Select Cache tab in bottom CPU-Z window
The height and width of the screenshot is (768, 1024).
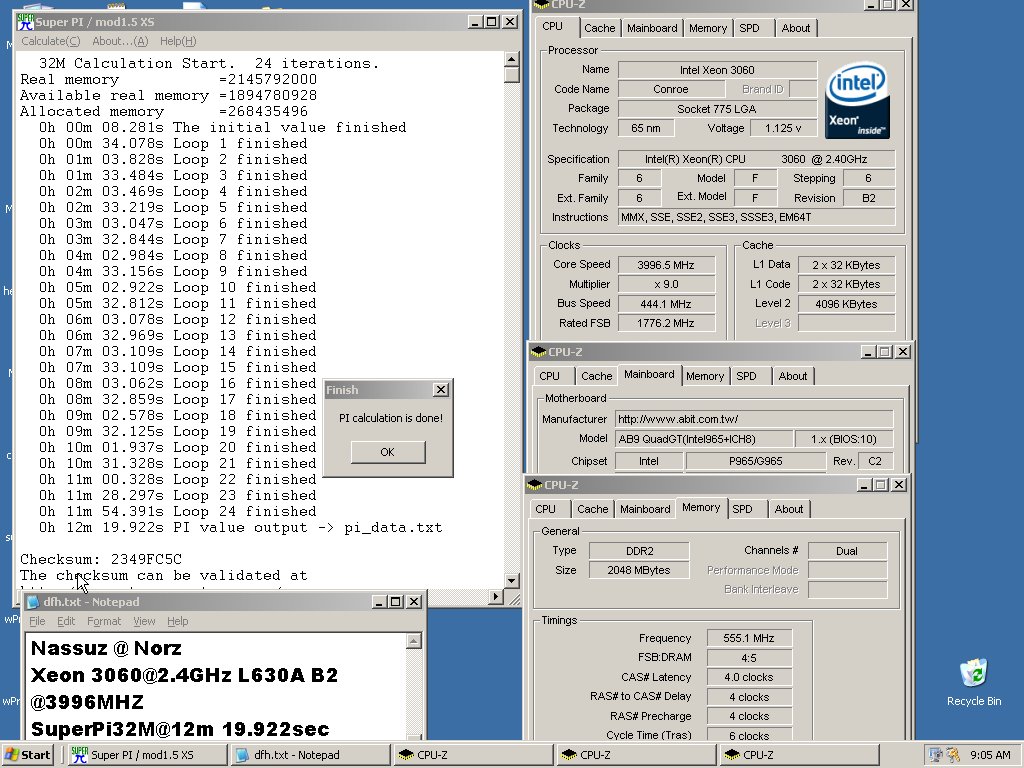[x=592, y=509]
